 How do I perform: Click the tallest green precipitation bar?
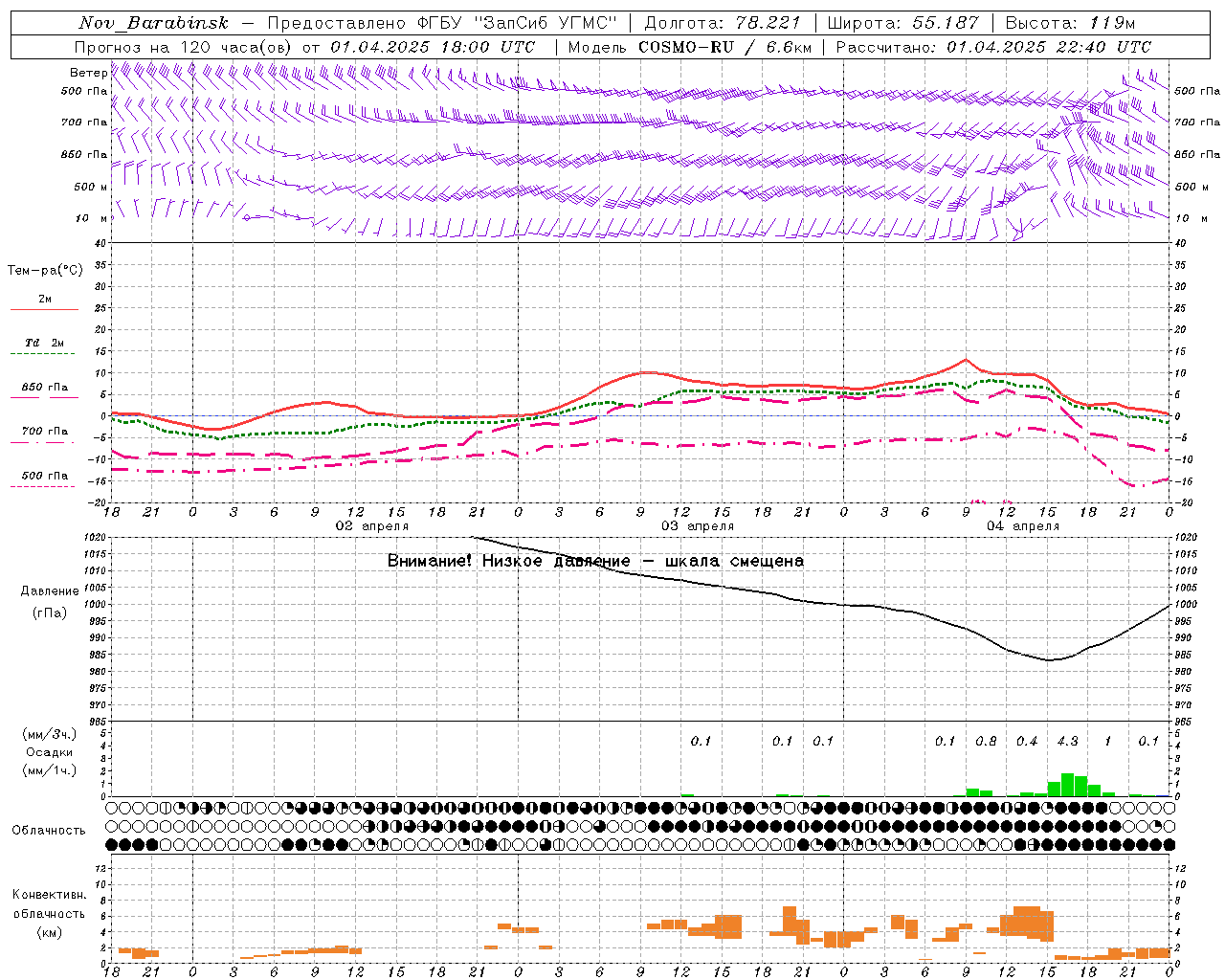(1067, 785)
